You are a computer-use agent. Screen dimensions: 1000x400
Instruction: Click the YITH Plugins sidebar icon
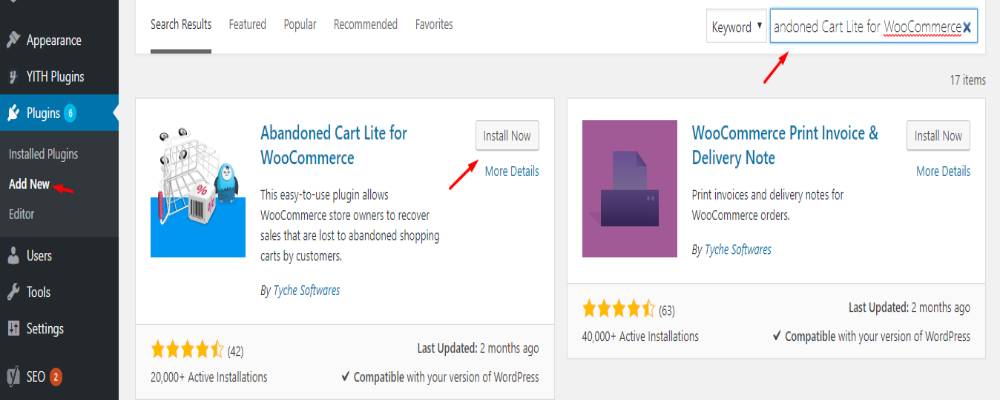pyautogui.click(x=14, y=77)
